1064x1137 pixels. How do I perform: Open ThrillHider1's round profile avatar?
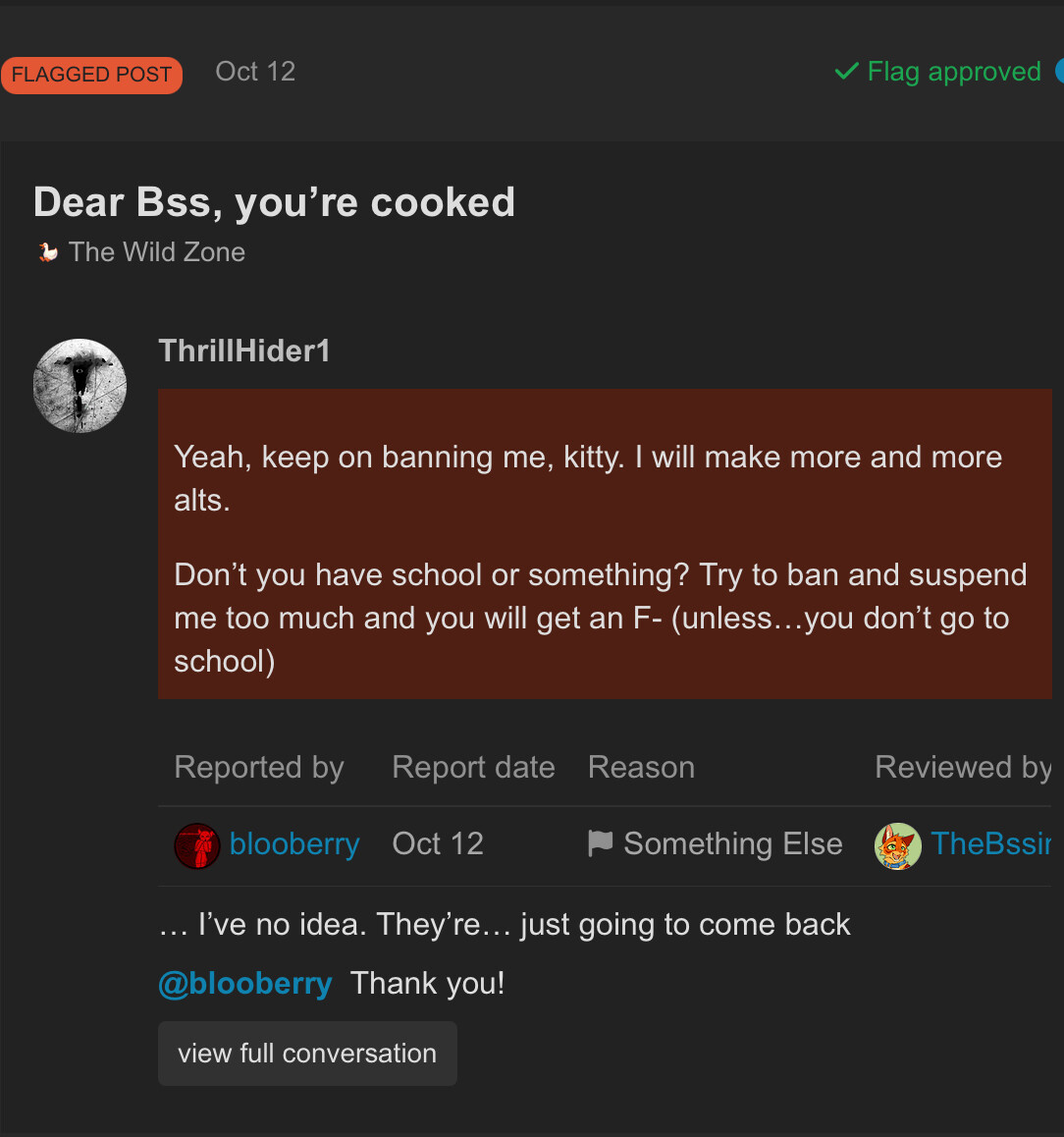(x=80, y=386)
